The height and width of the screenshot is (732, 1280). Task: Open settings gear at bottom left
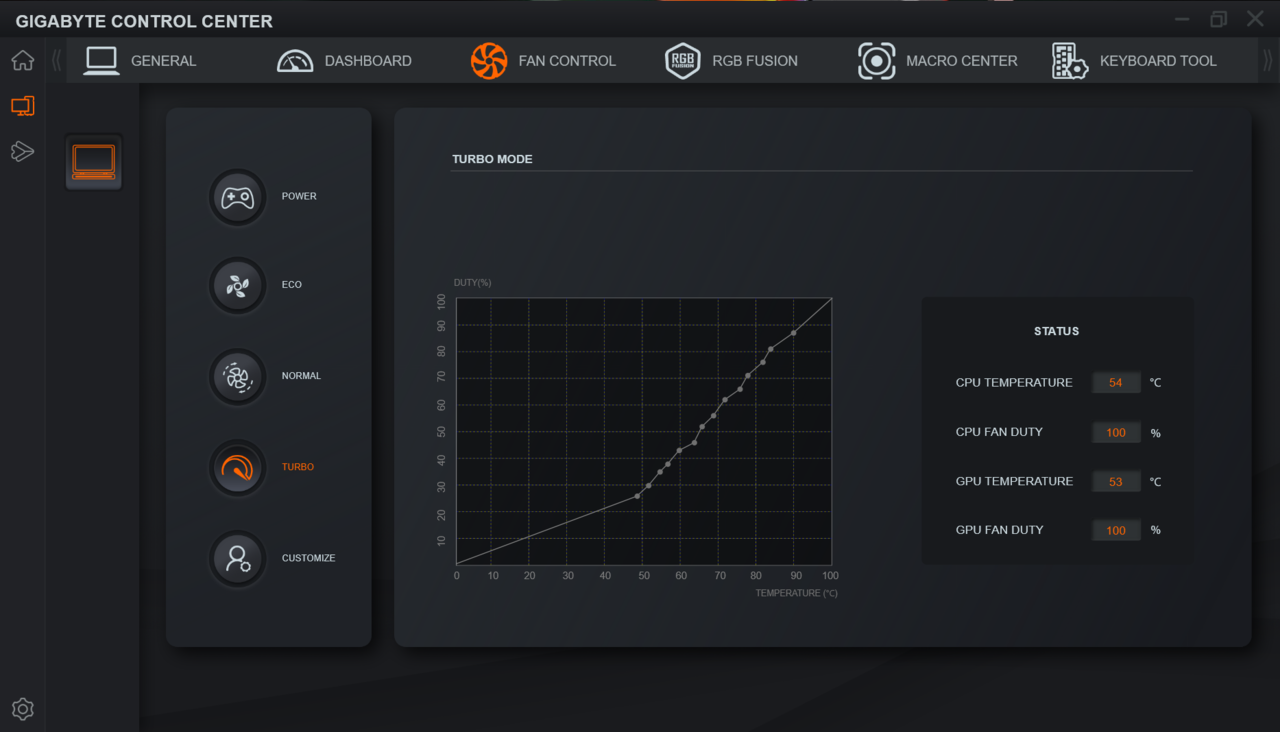tap(22, 709)
